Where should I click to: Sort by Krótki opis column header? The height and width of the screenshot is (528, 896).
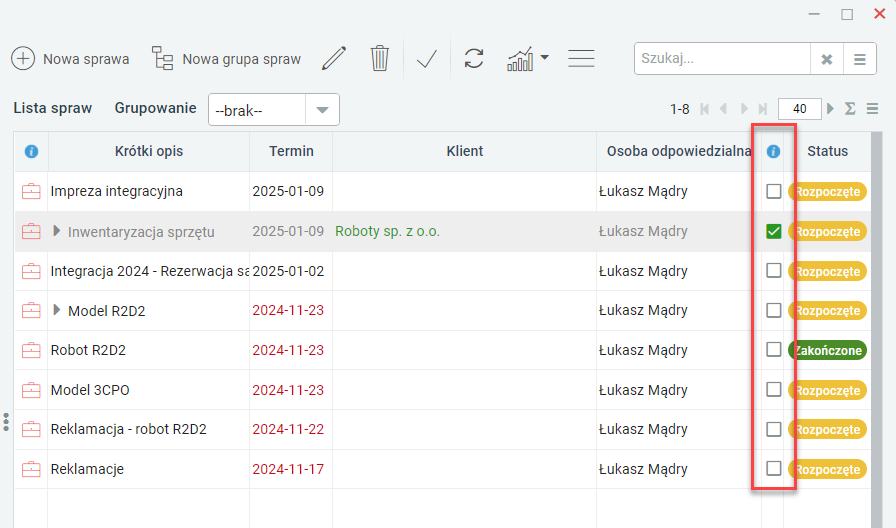149,151
